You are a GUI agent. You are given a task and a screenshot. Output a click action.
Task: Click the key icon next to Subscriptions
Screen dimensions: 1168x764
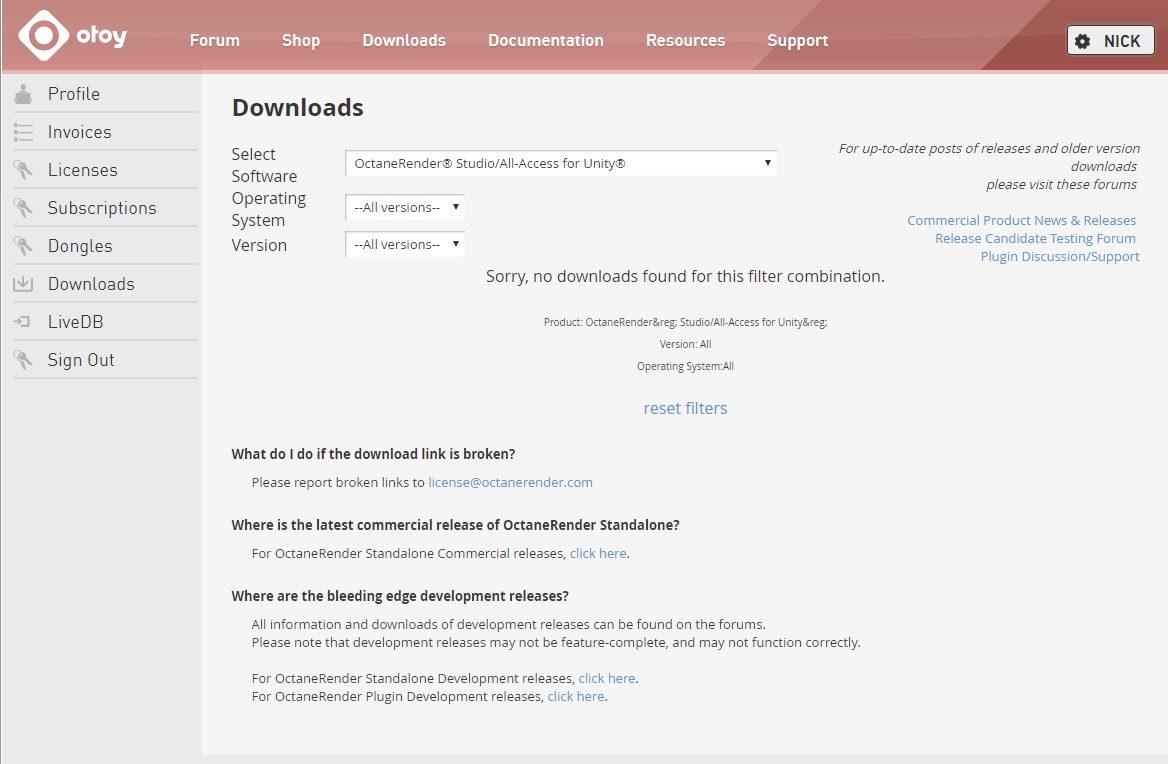pos(24,208)
